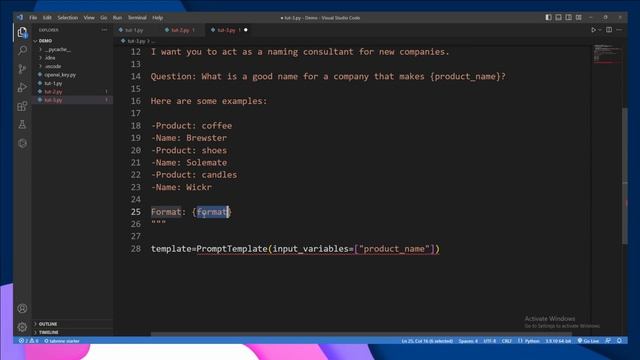Split the editor to the right
640x360 pixels.
[609, 30]
